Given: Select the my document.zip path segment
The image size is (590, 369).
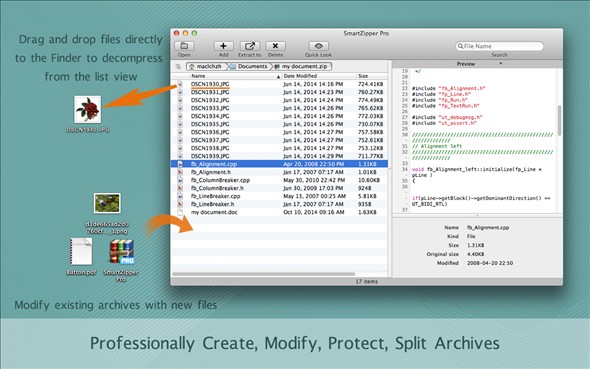Looking at the screenshot, I should click(x=303, y=66).
